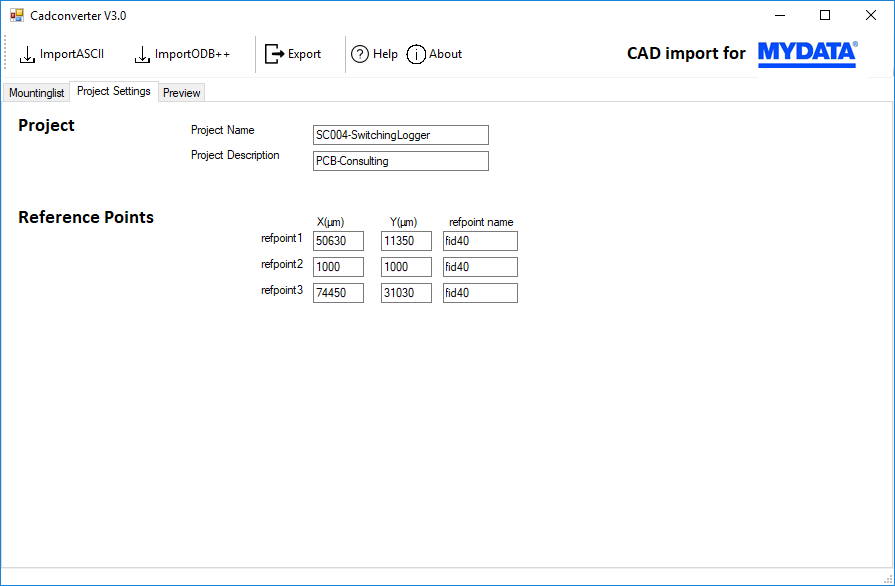Click the window resize grip
Screen dimensions: 895x586
(x=888, y=579)
